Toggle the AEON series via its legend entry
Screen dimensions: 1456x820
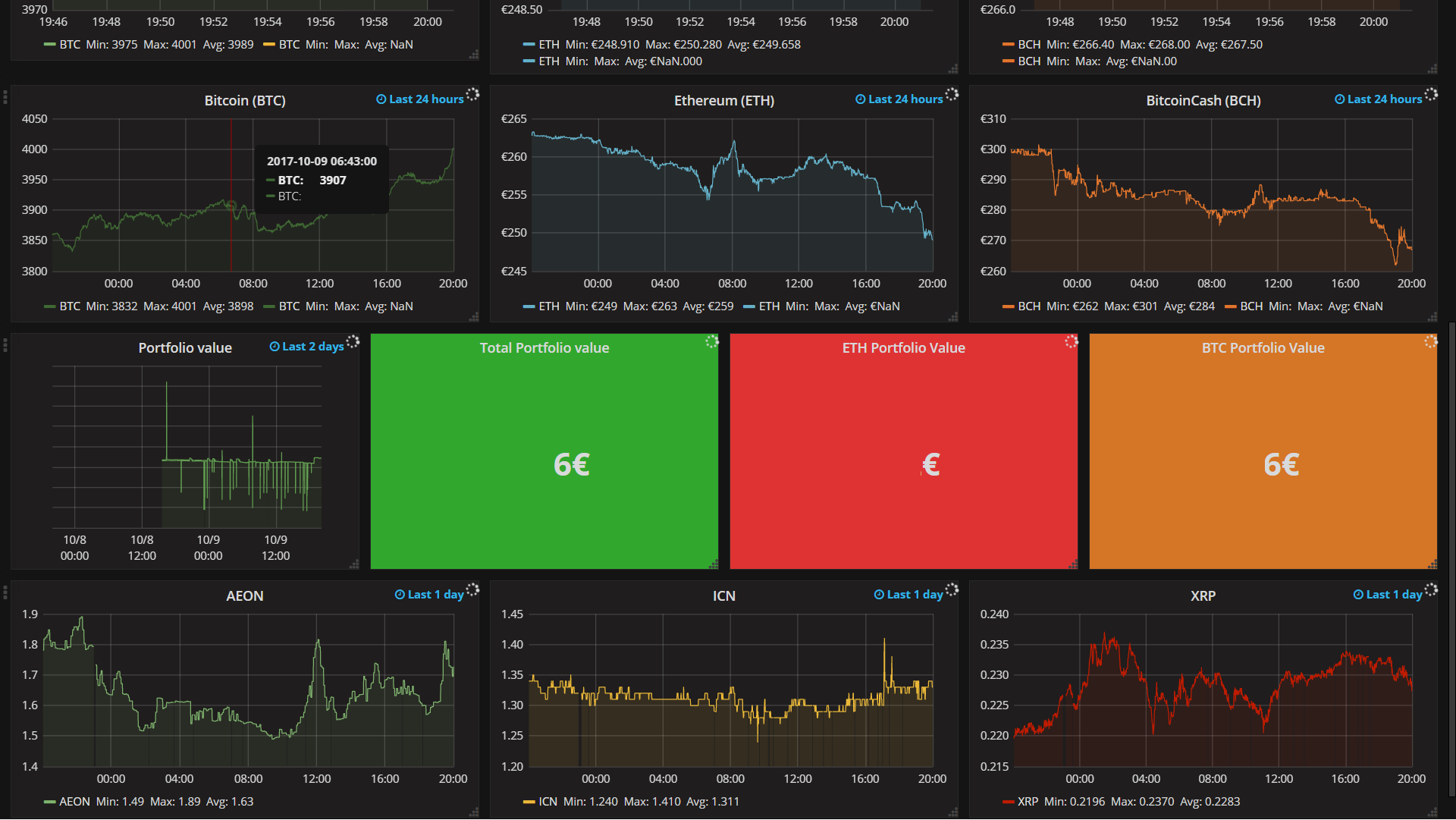tap(74, 801)
